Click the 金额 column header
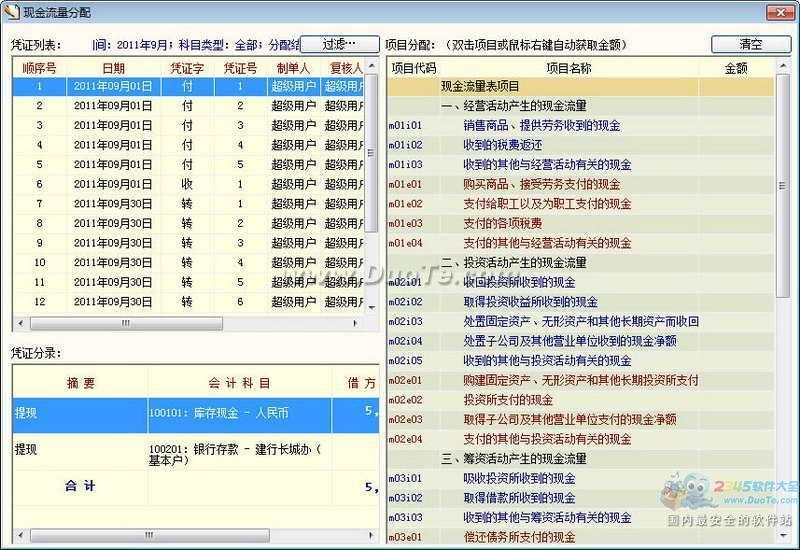 click(x=735, y=68)
